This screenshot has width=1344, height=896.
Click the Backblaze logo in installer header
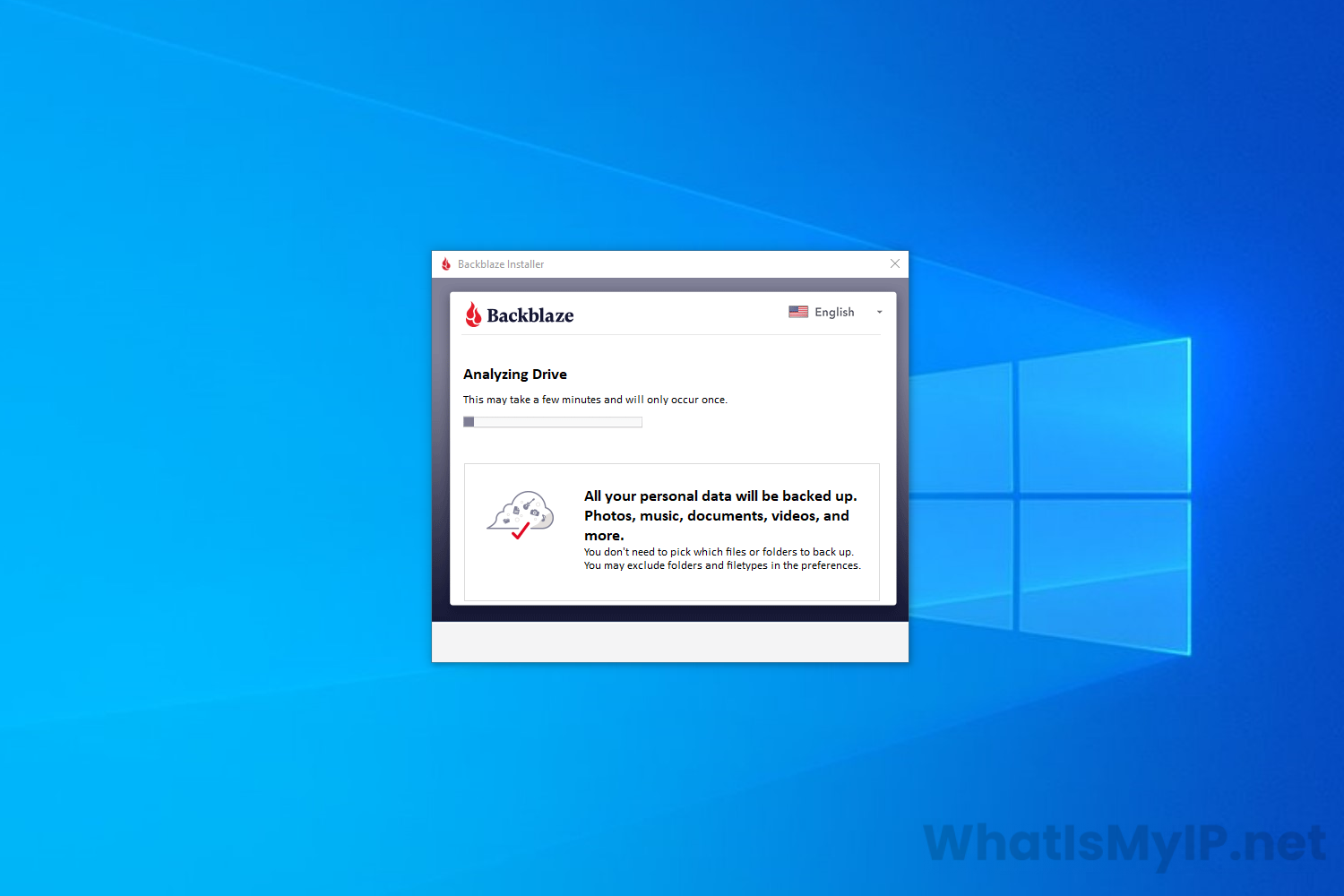(x=519, y=314)
